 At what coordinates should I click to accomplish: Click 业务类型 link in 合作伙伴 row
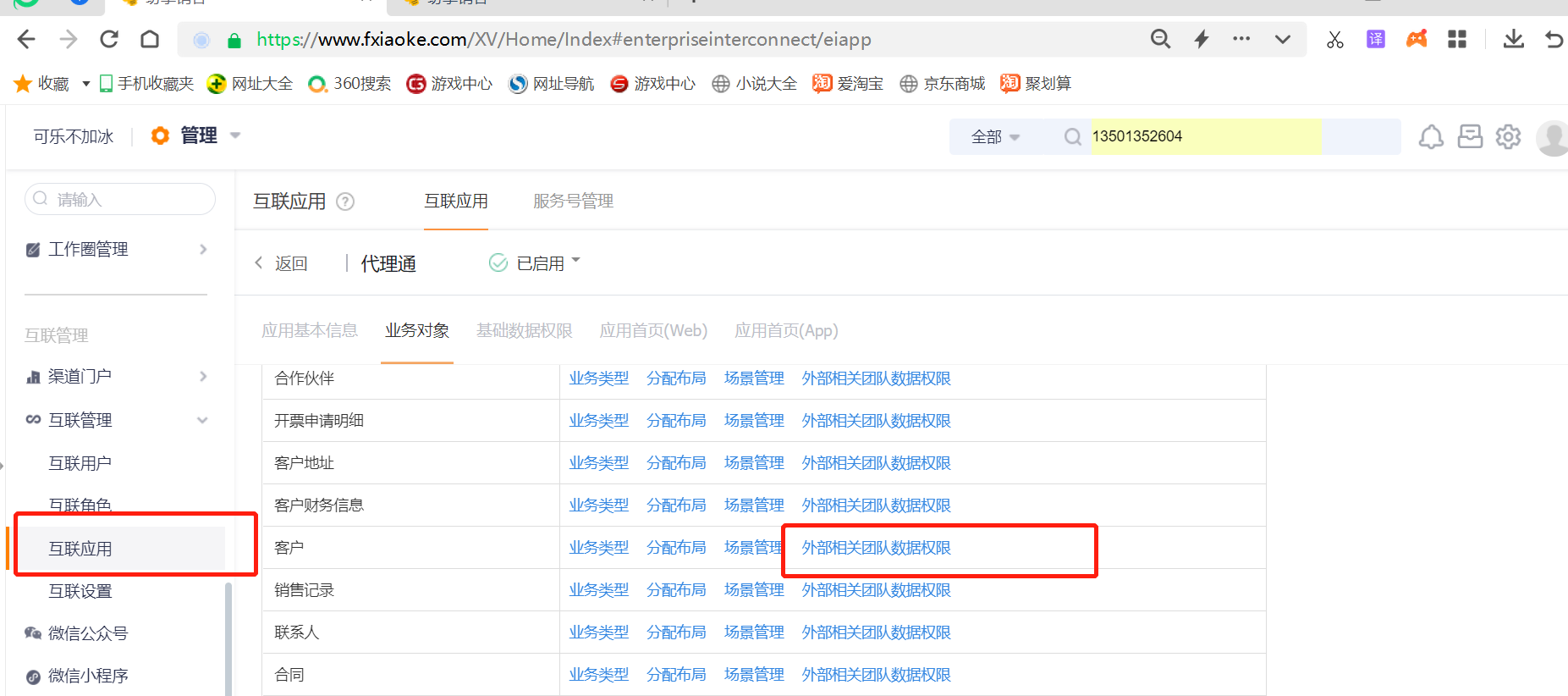coord(598,378)
